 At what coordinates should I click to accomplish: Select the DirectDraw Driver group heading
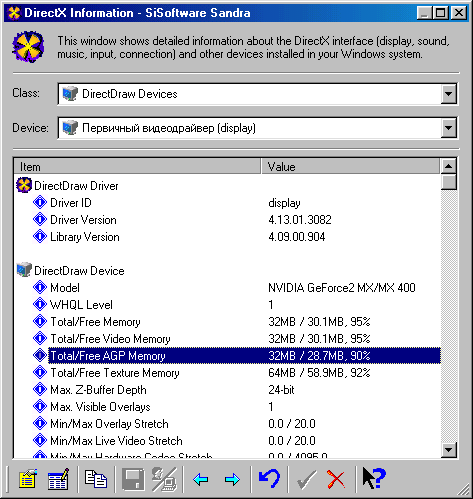tap(76, 186)
